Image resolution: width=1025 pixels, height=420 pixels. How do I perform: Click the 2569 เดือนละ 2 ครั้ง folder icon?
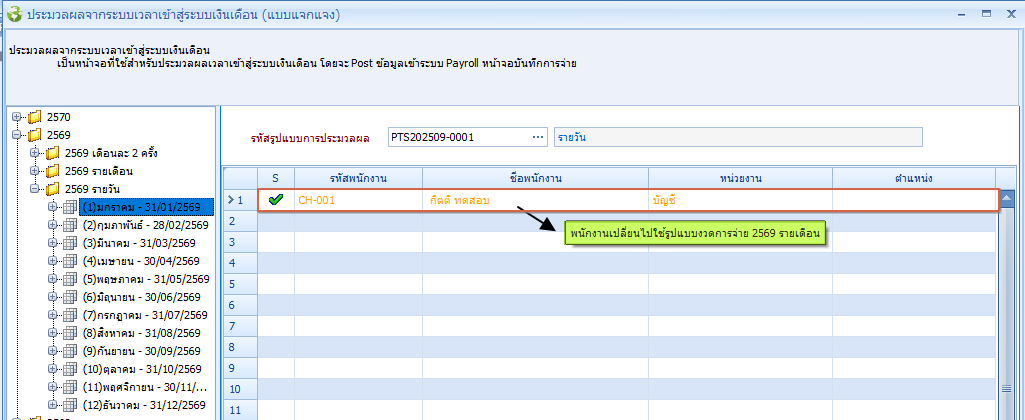[x=52, y=153]
